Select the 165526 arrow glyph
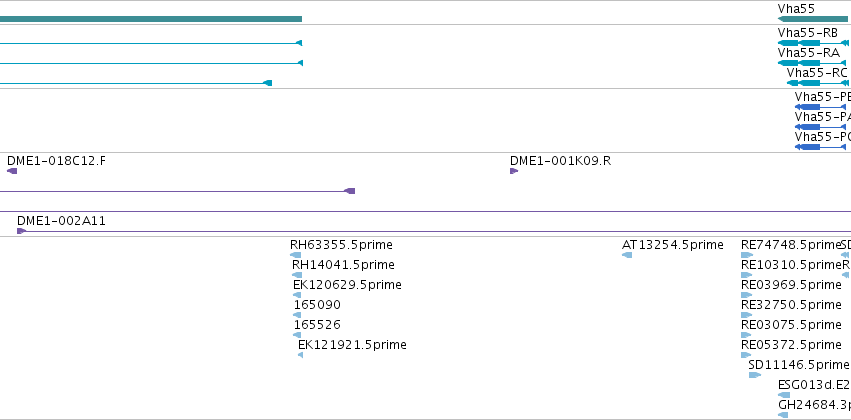The height and width of the screenshot is (420, 851). (297, 335)
